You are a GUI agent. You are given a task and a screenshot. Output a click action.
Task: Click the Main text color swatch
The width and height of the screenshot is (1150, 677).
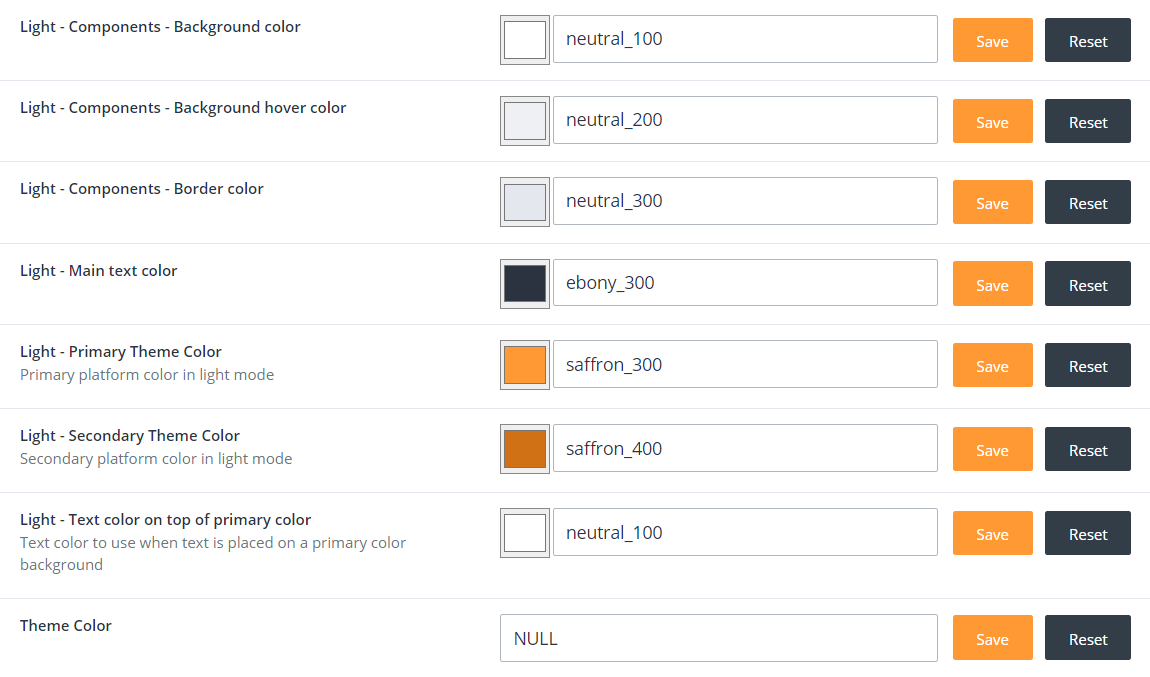tap(525, 284)
